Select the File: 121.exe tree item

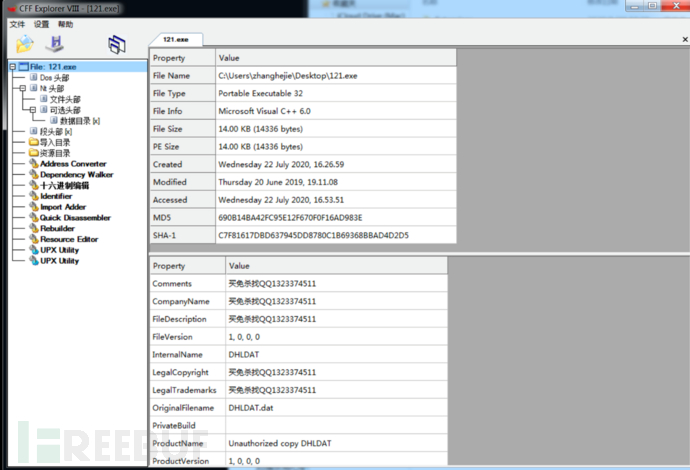tap(53, 67)
